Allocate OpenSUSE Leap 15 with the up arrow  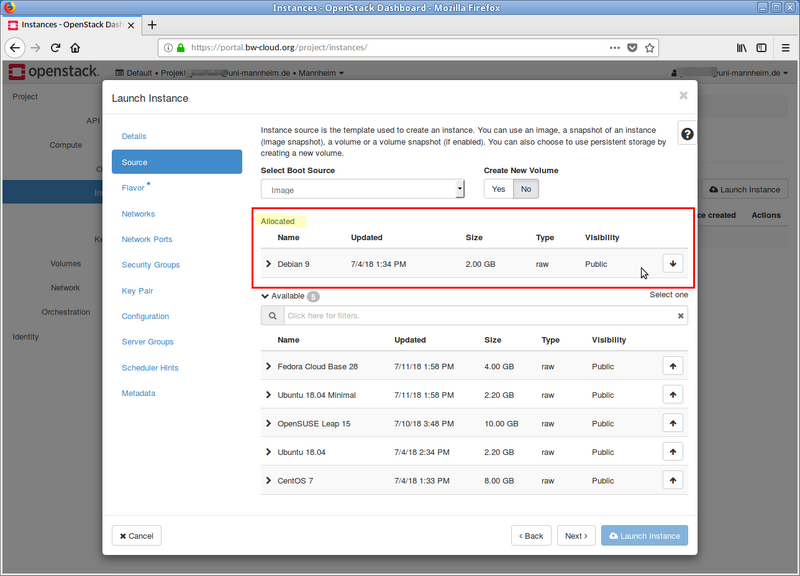(672, 423)
